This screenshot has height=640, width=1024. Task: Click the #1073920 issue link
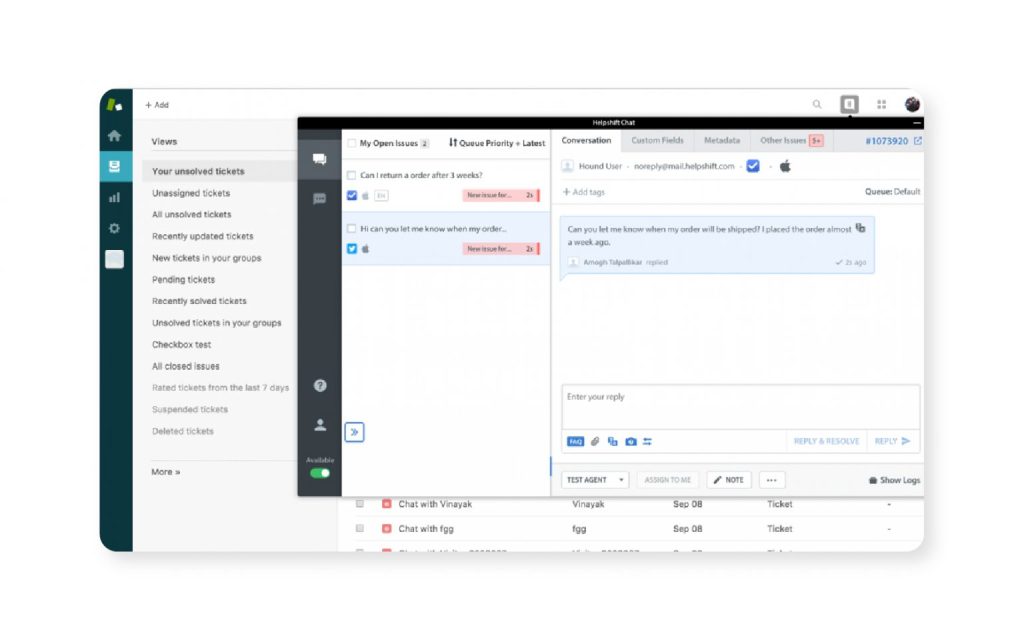pyautogui.click(x=886, y=141)
